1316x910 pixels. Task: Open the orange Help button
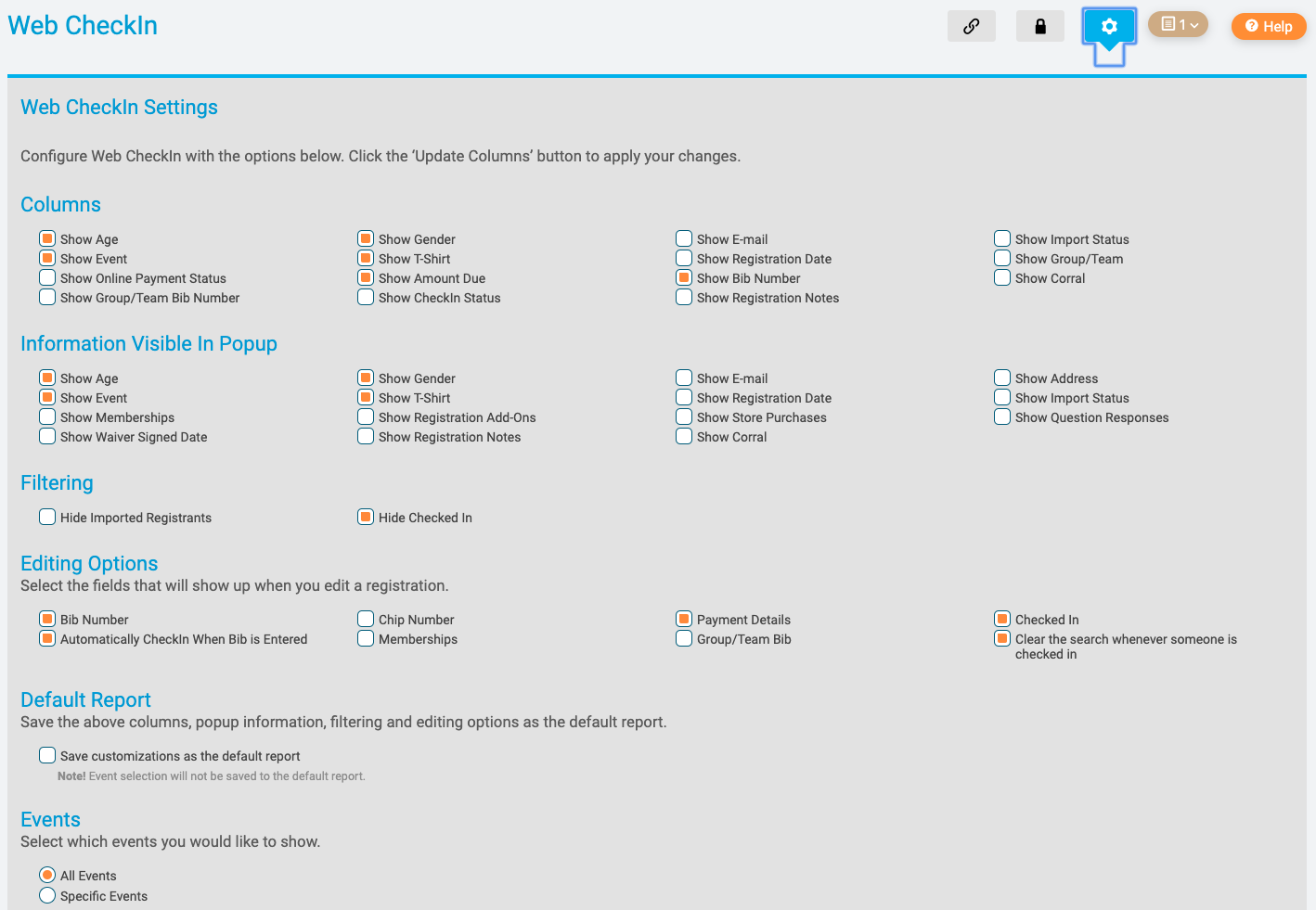pos(1269,26)
